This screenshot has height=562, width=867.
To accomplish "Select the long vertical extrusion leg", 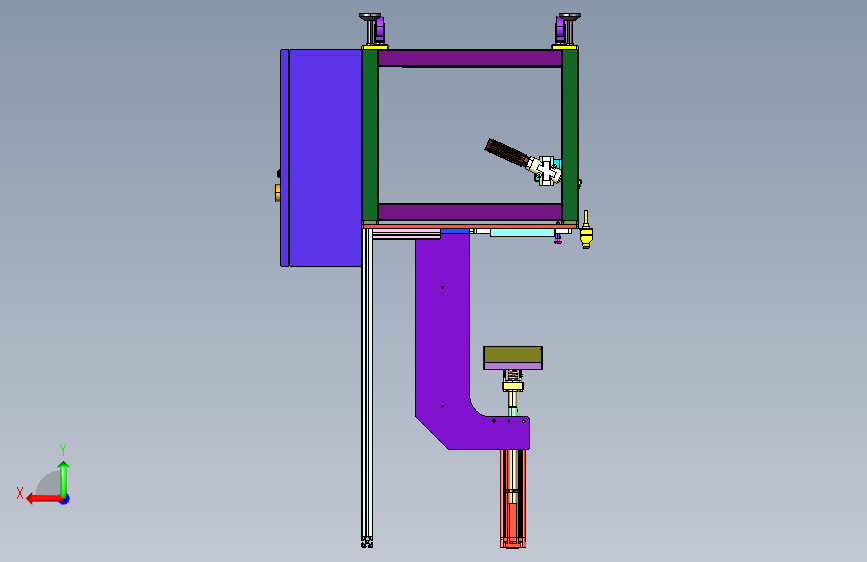I will pyautogui.click(x=367, y=387).
